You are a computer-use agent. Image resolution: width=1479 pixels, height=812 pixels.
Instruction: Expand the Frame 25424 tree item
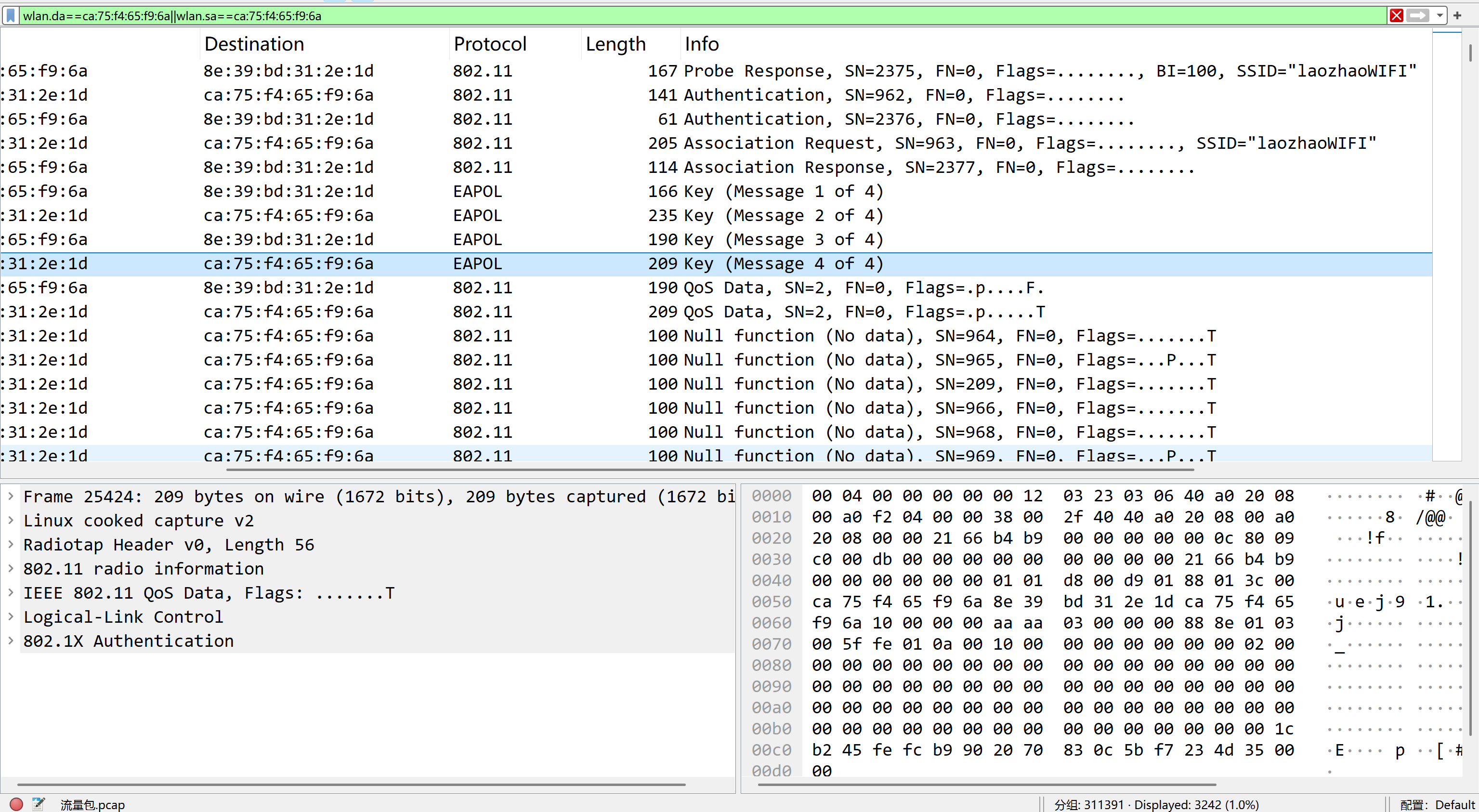(10, 496)
